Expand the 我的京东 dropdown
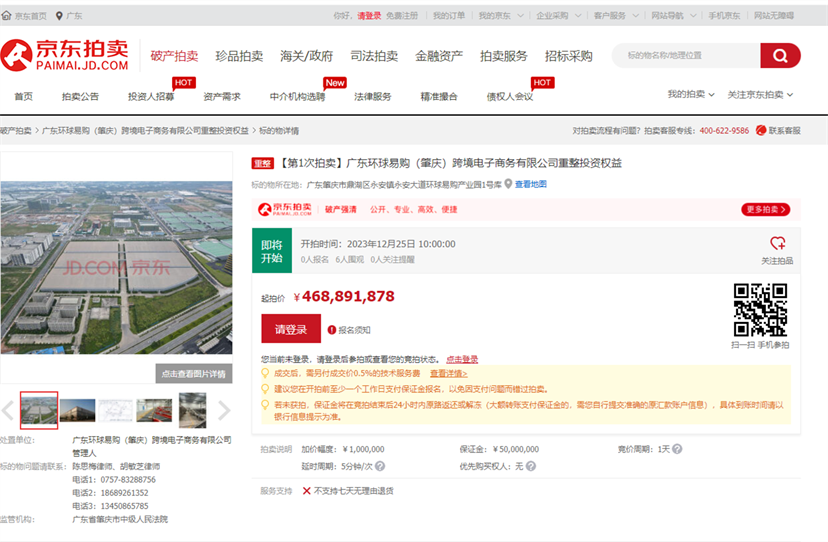828x542 pixels. [501, 15]
